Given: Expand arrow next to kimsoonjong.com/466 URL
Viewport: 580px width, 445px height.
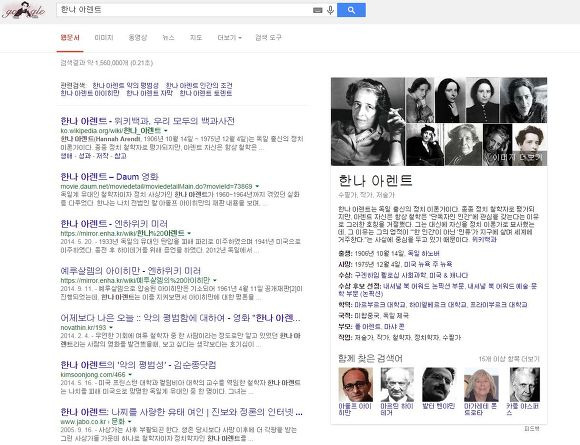Looking at the screenshot, I should pos(130,375).
